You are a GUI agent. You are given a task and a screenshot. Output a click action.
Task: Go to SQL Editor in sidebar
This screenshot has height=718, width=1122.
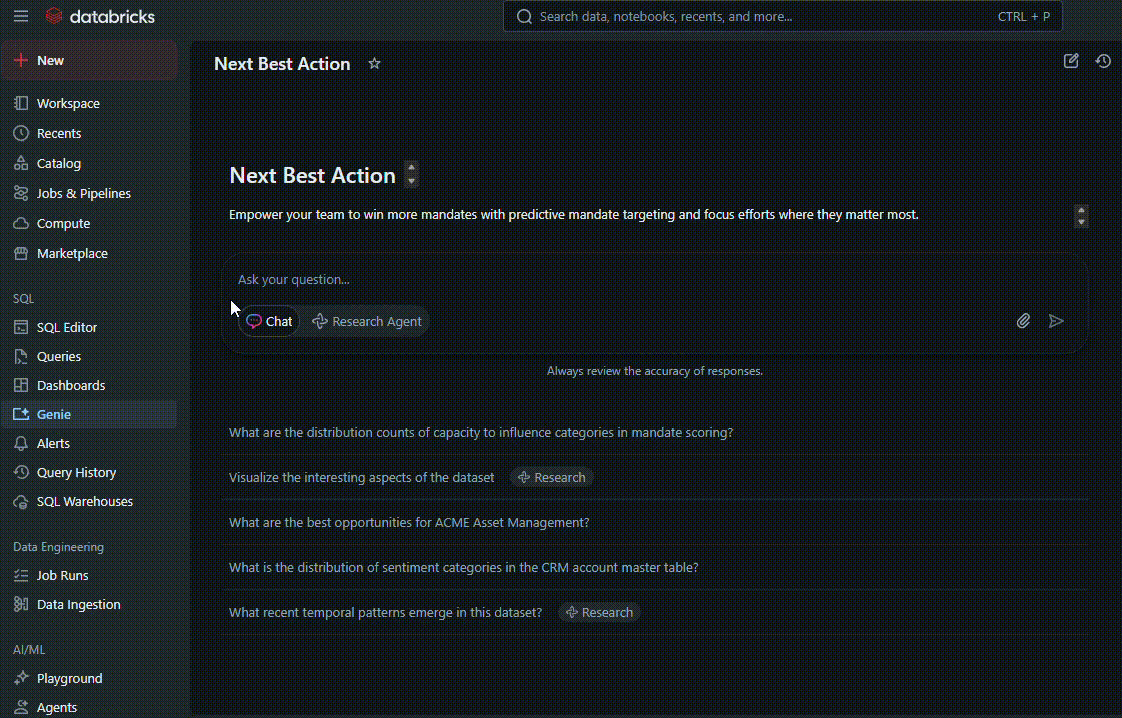(67, 327)
